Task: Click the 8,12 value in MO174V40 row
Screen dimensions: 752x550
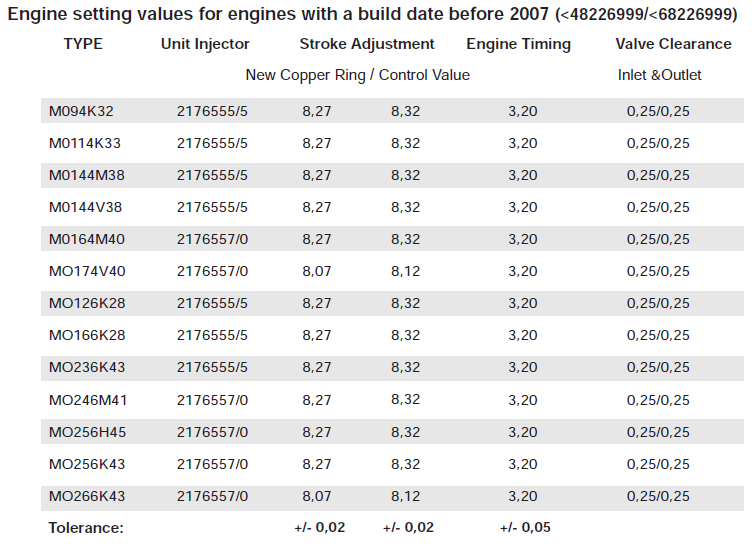Action: (406, 271)
